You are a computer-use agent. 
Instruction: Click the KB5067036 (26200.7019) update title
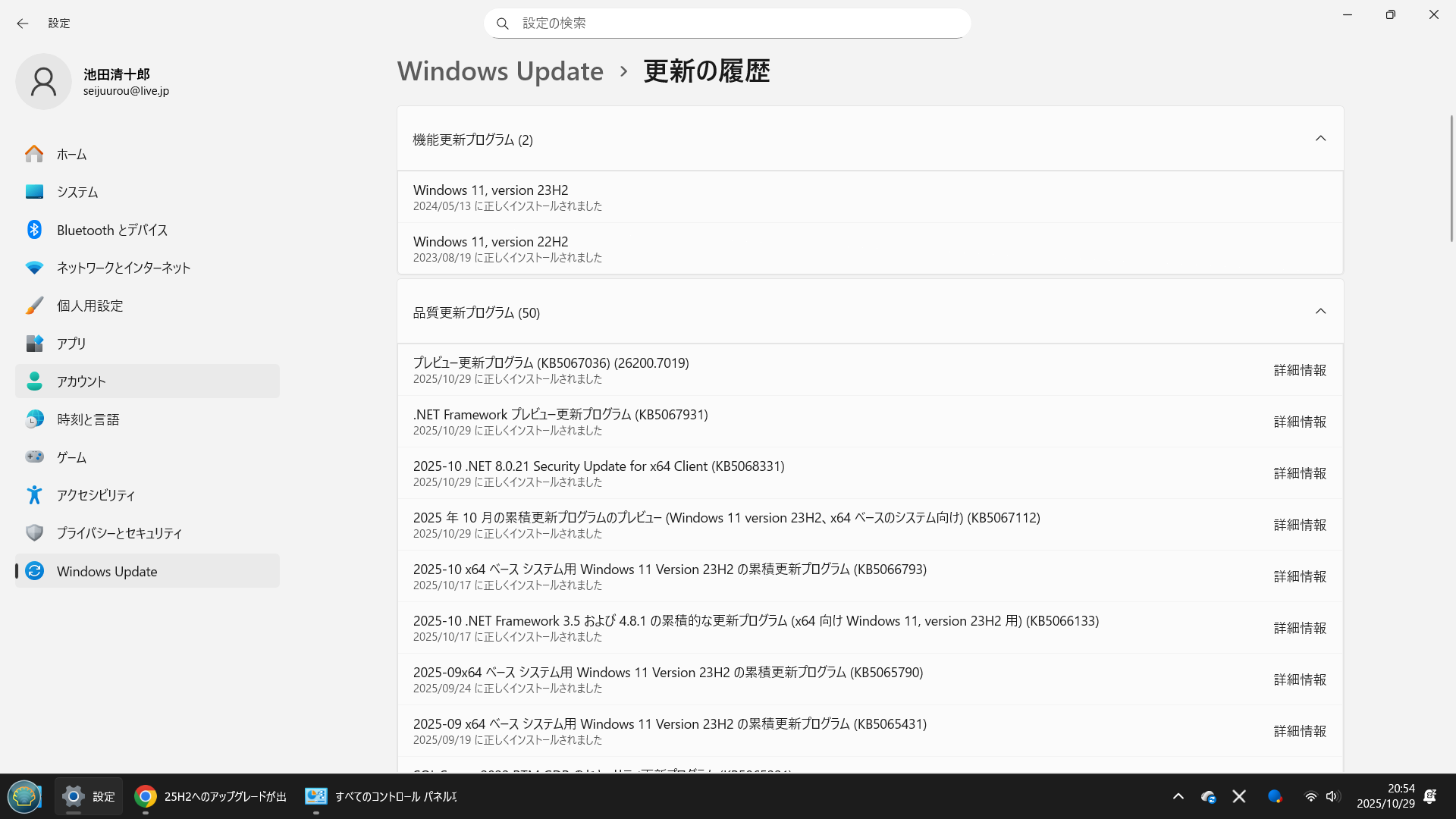click(551, 363)
